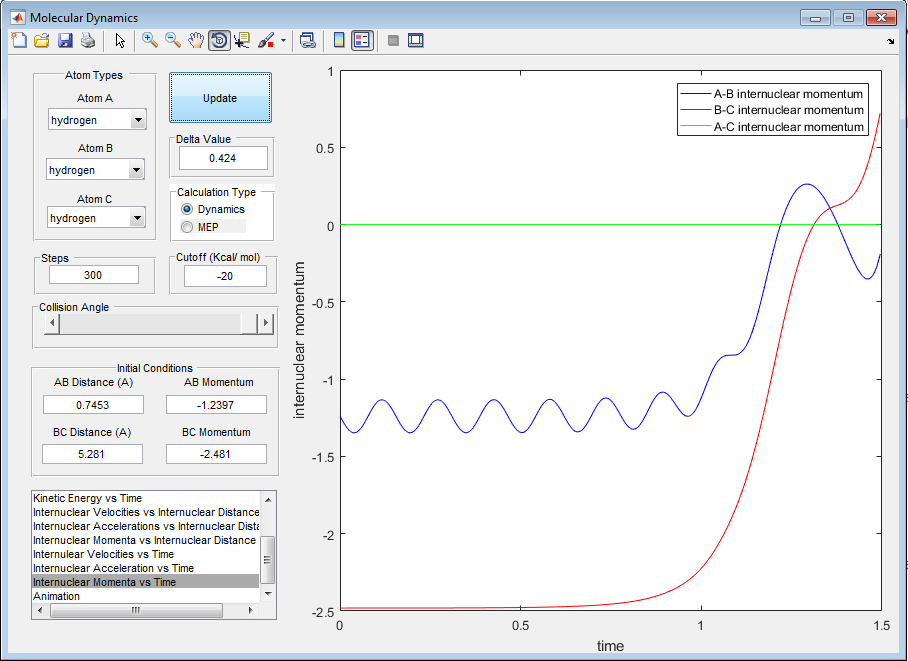Image resolution: width=908 pixels, height=661 pixels.
Task: Minimize the Molecular Dynamics window
Action: click(816, 18)
